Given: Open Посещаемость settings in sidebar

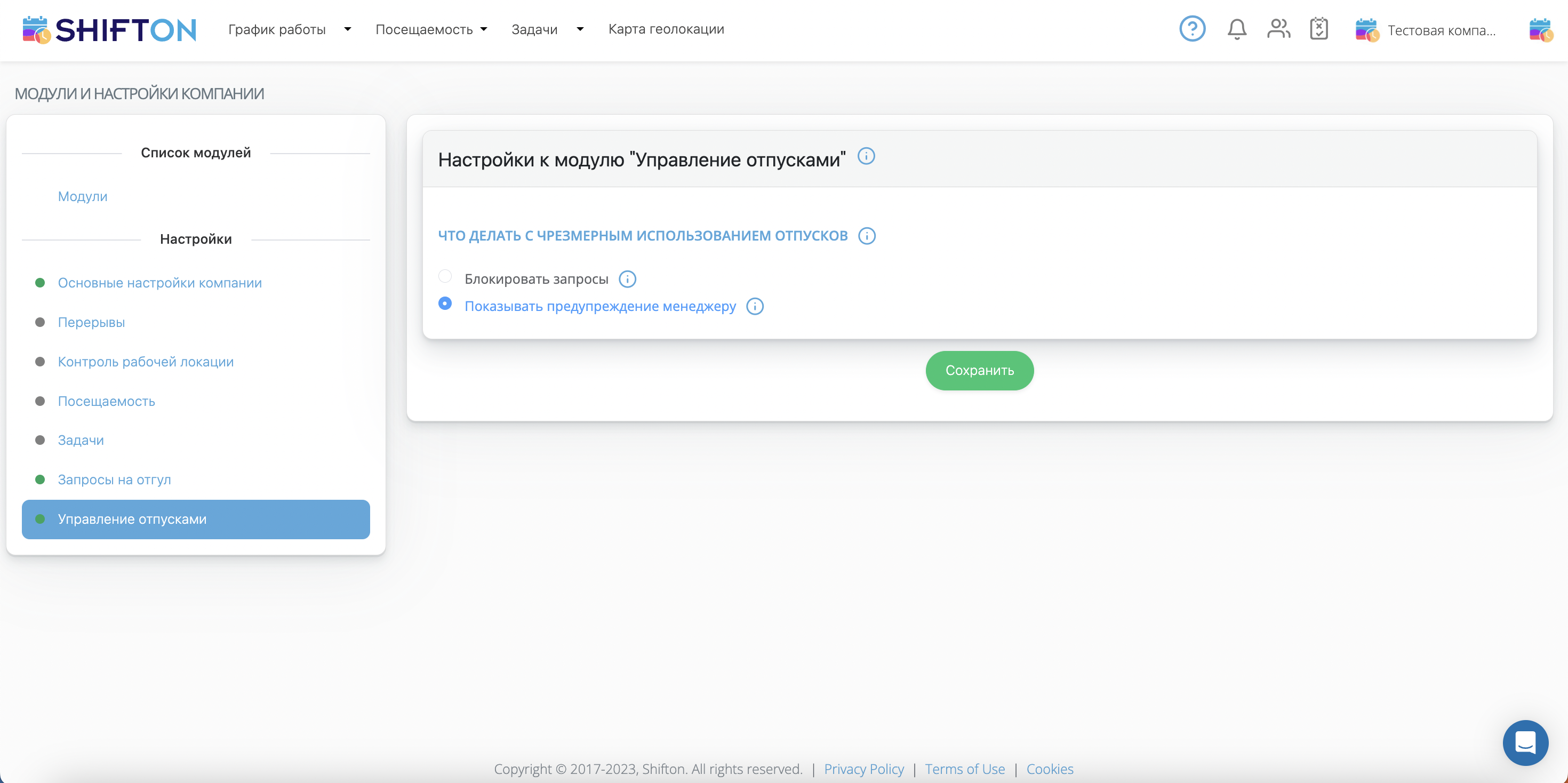Looking at the screenshot, I should (x=107, y=401).
